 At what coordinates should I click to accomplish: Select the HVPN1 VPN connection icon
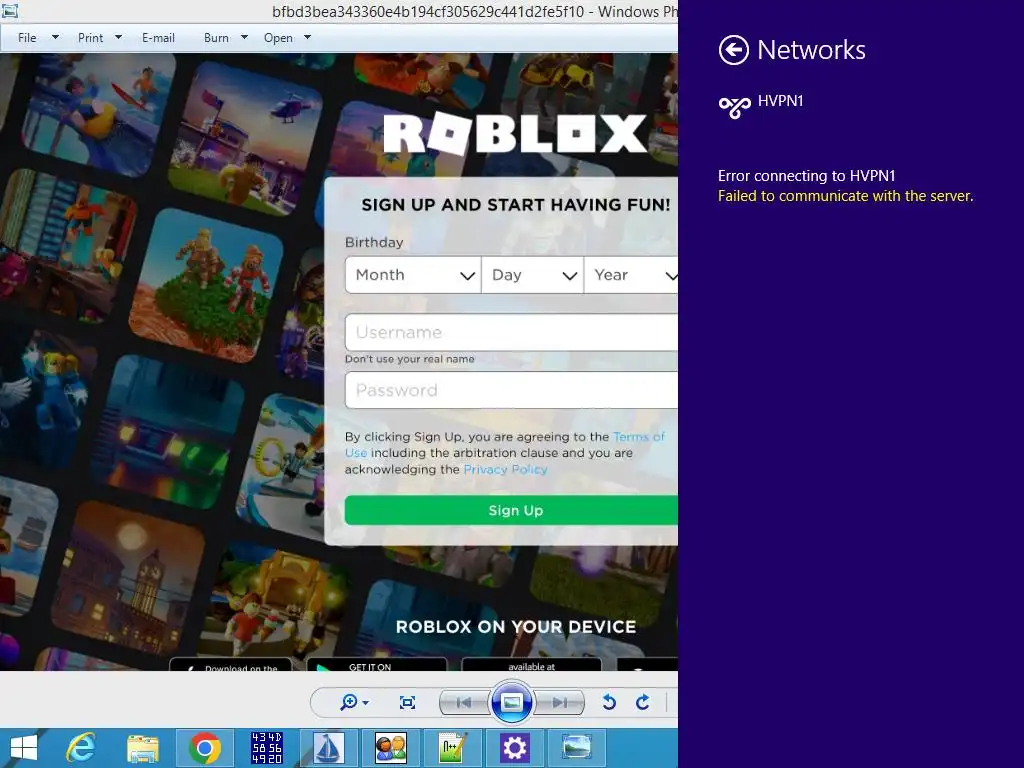(x=735, y=106)
